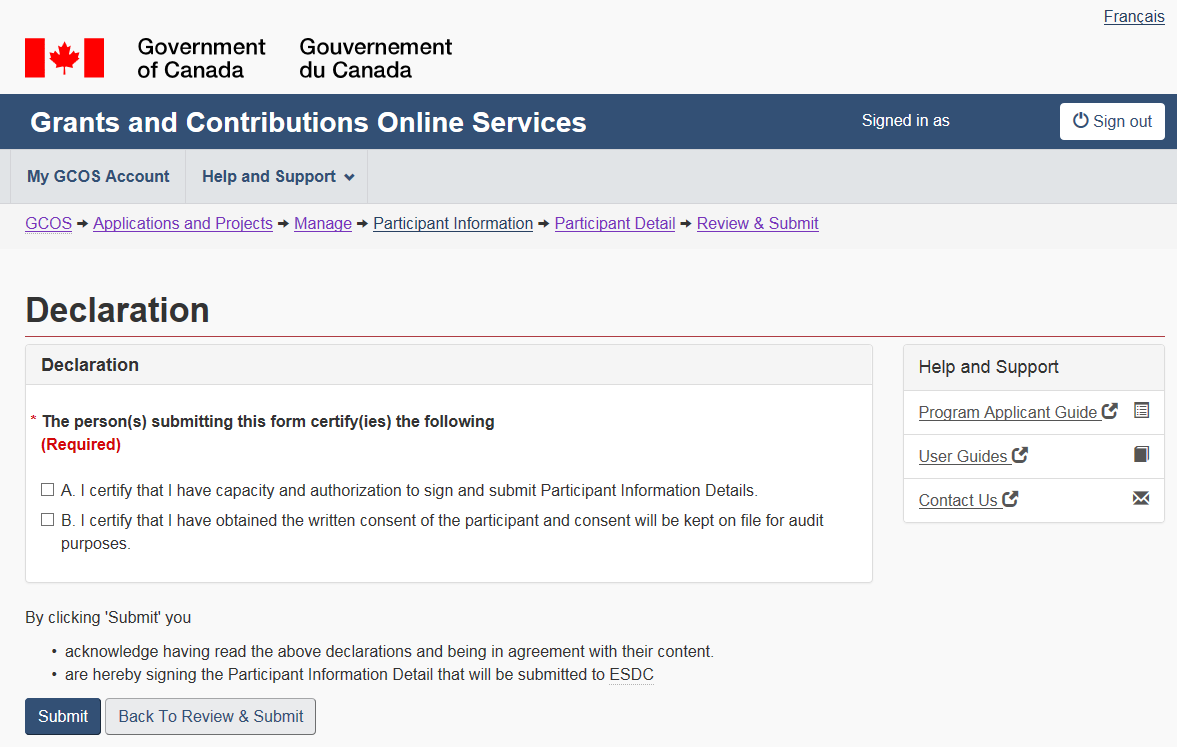
Task: Click the external-link icon after User Guides
Action: [x=1019, y=455]
